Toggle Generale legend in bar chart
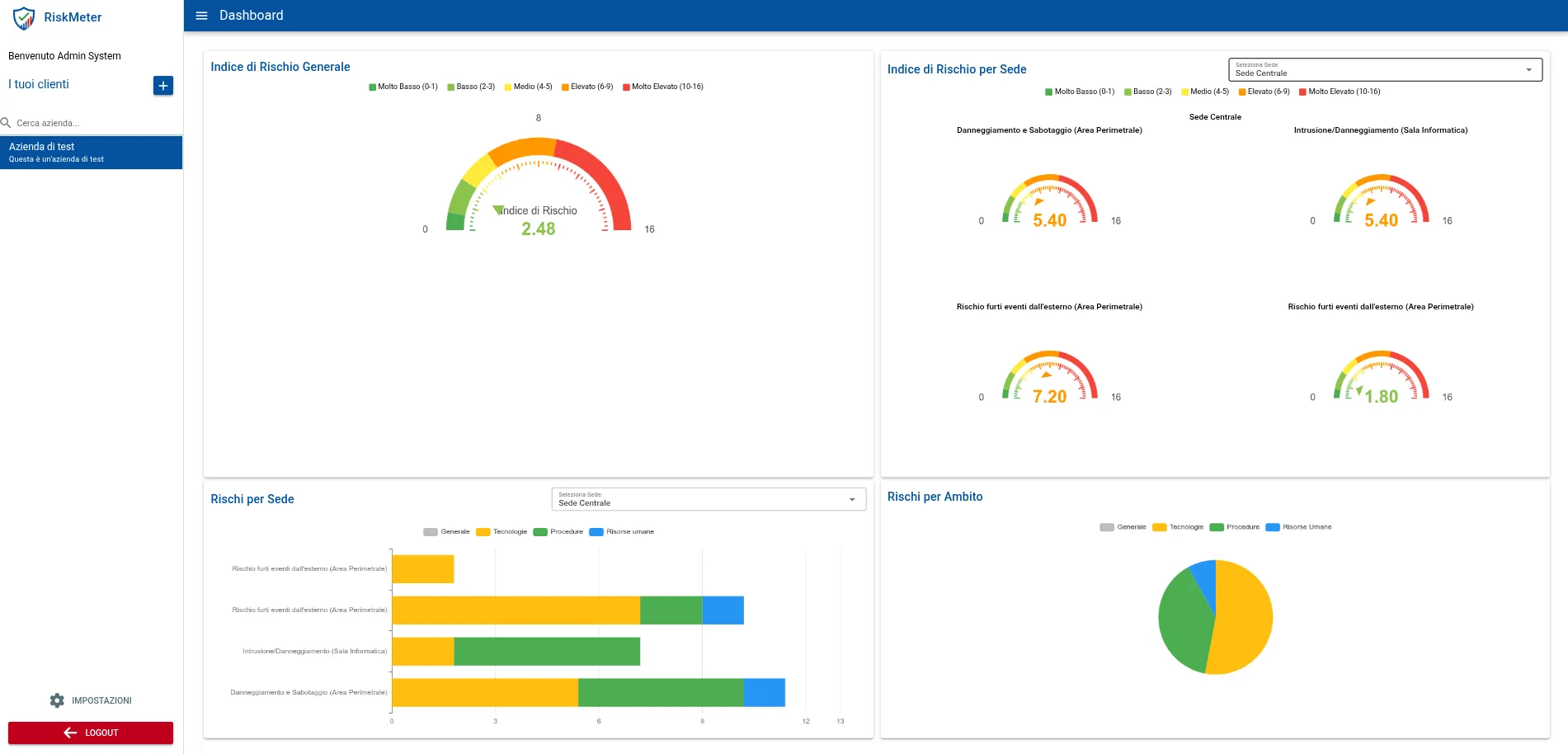The width and height of the screenshot is (1568, 754). coord(446,532)
